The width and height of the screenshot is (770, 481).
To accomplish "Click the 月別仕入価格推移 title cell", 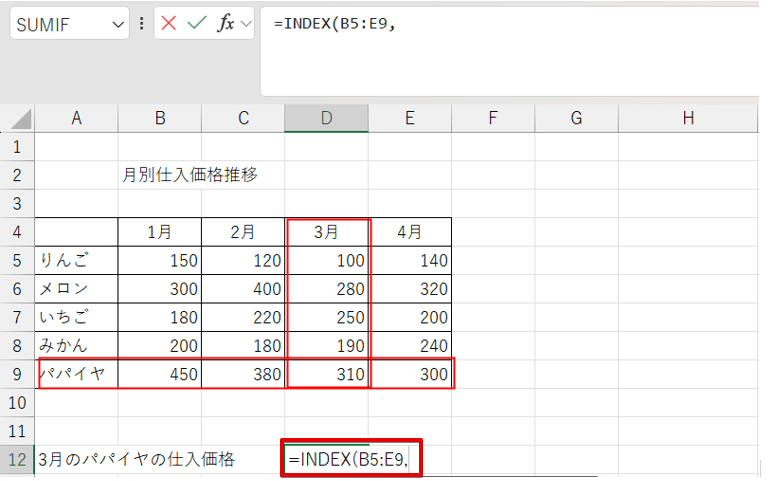I will click(189, 175).
